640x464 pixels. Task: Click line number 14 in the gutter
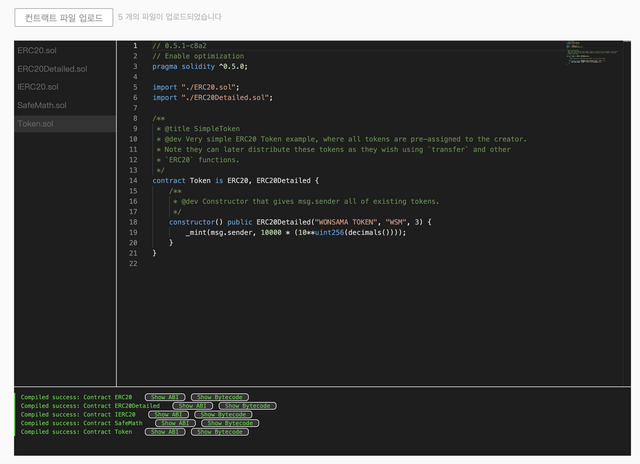coord(133,180)
